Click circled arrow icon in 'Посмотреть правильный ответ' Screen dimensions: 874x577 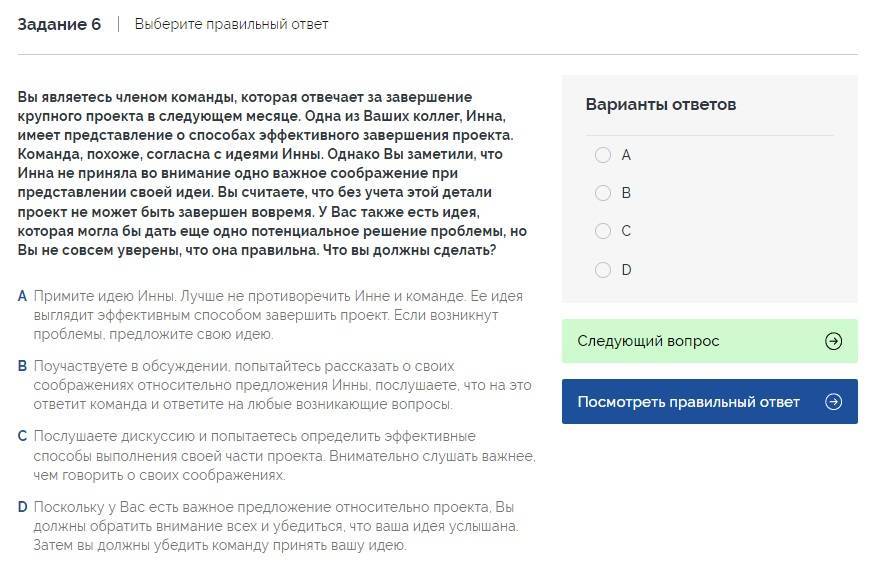pos(833,402)
